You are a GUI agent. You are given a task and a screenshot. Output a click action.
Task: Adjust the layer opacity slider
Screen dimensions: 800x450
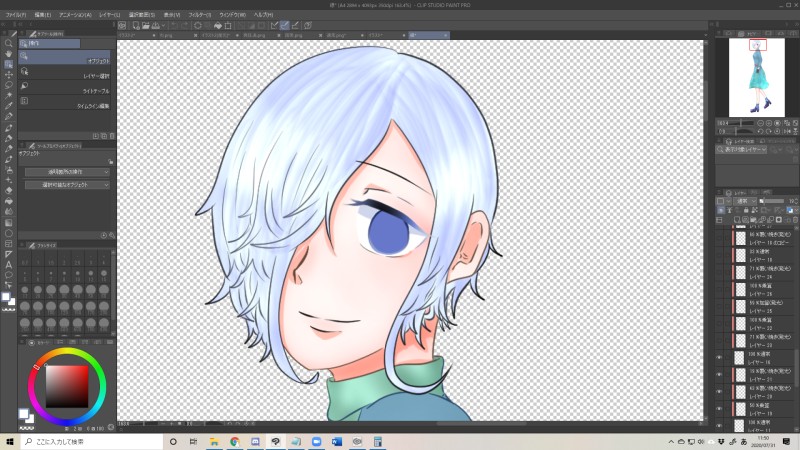772,201
